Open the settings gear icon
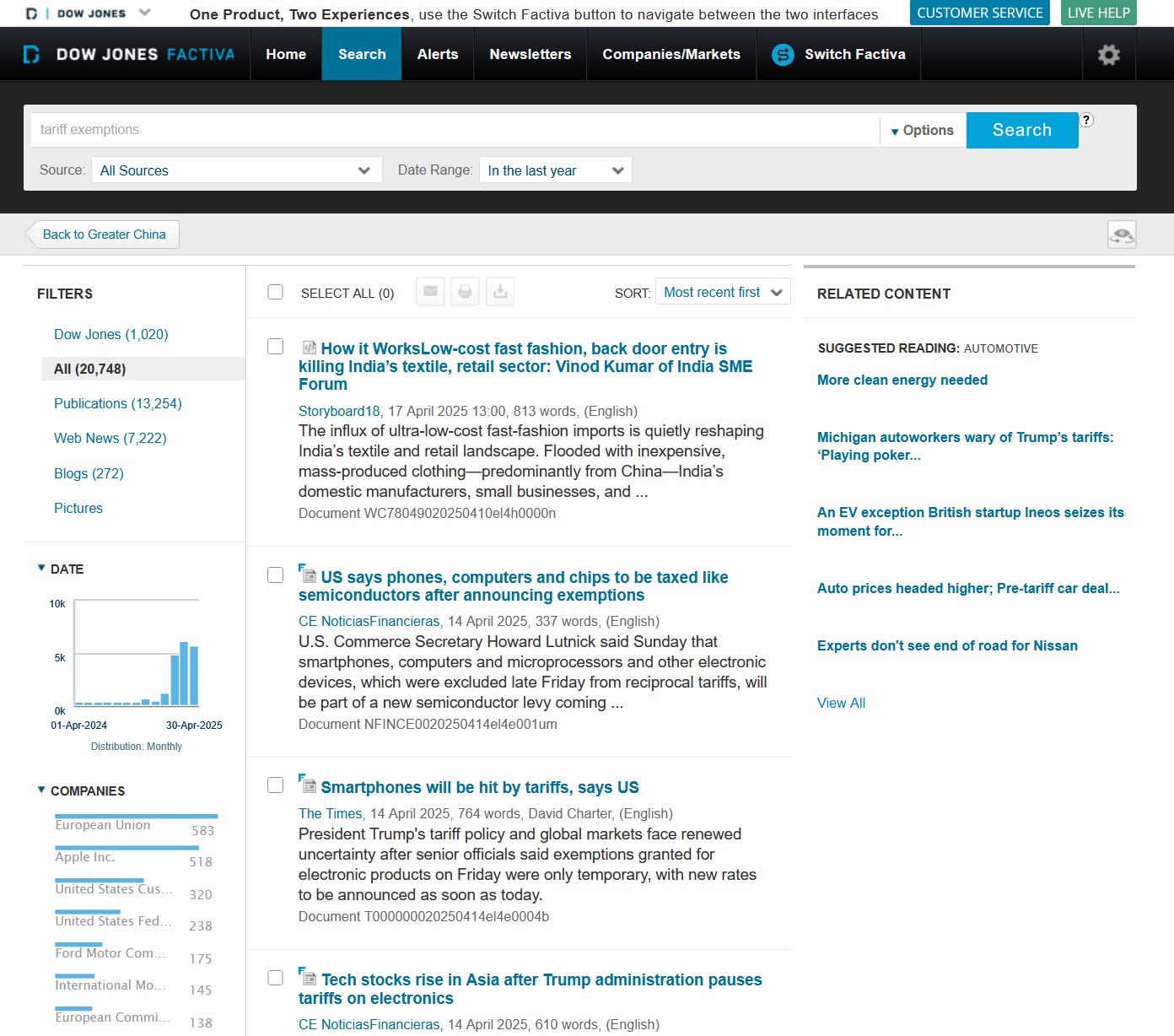Screen dimensions: 1174x1036 [1108, 55]
